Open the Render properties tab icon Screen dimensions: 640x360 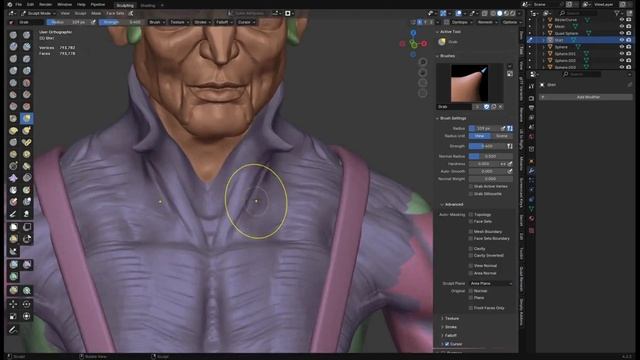coord(531,98)
